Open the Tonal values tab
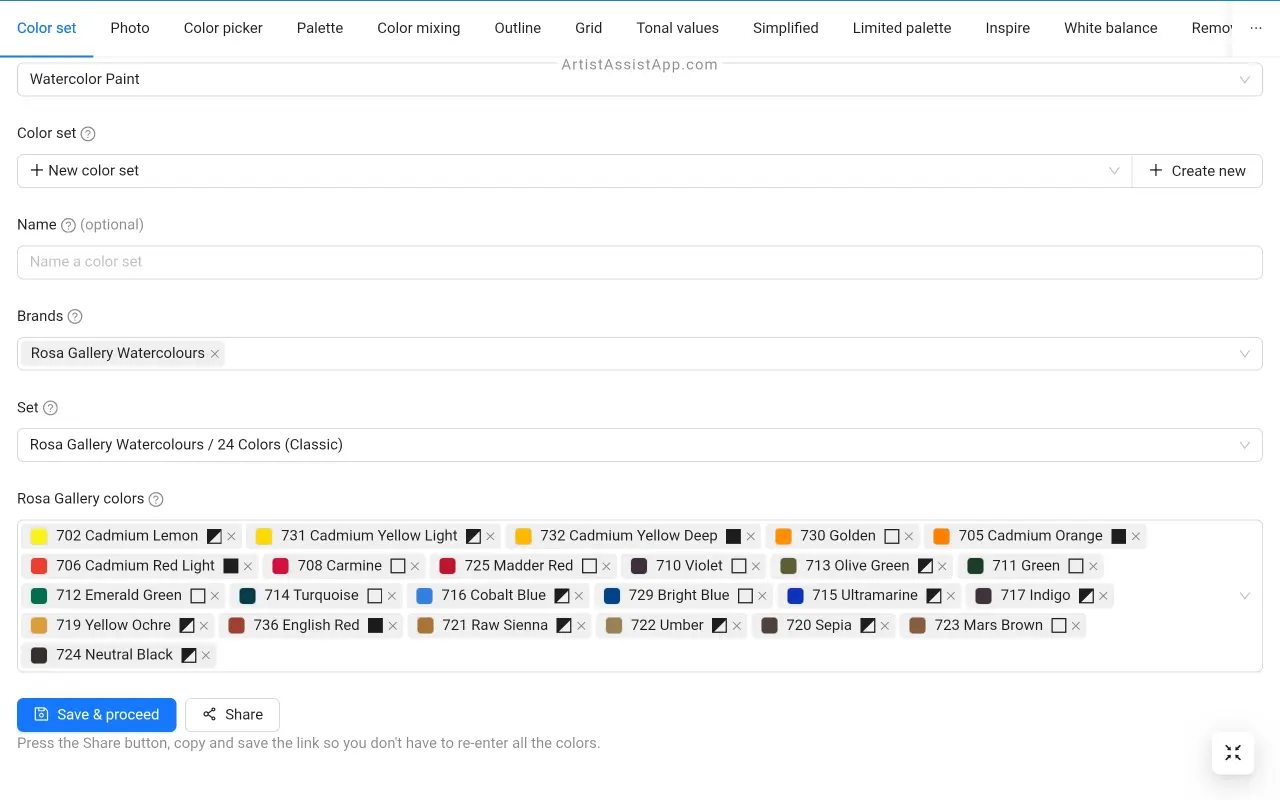The image size is (1280, 800). pyautogui.click(x=678, y=28)
